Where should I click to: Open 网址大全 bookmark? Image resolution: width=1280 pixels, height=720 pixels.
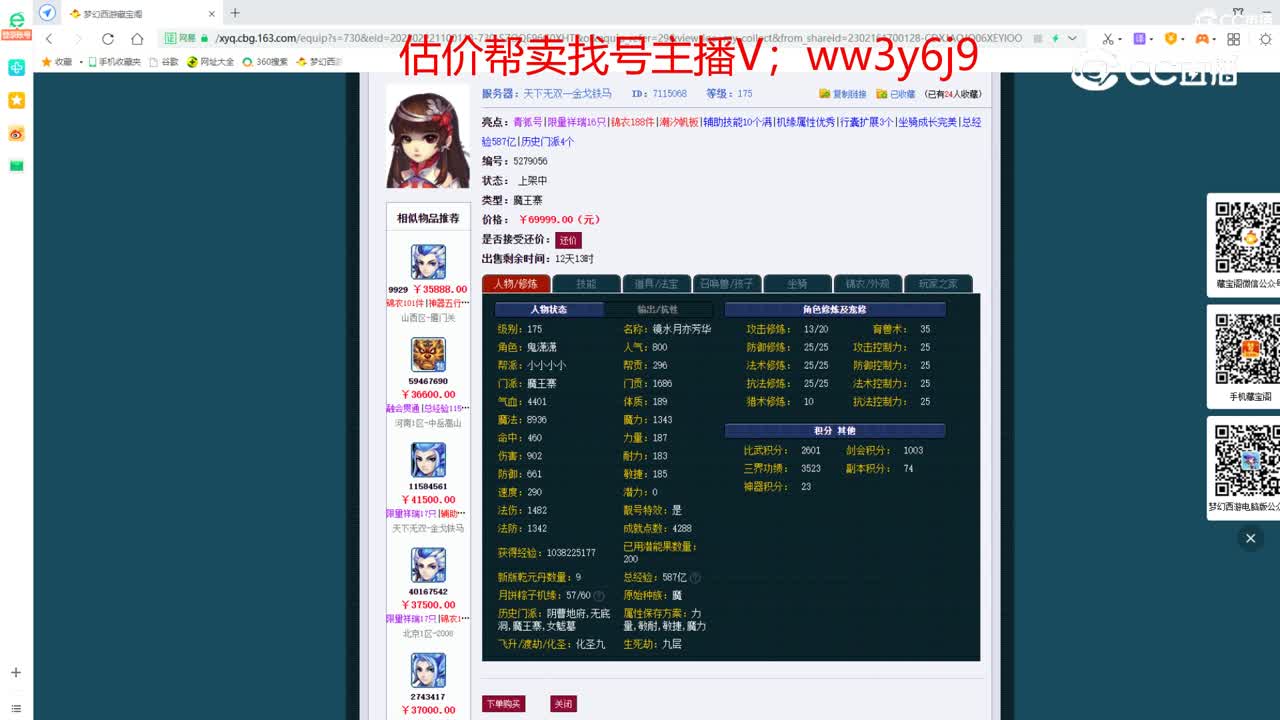pyautogui.click(x=211, y=62)
